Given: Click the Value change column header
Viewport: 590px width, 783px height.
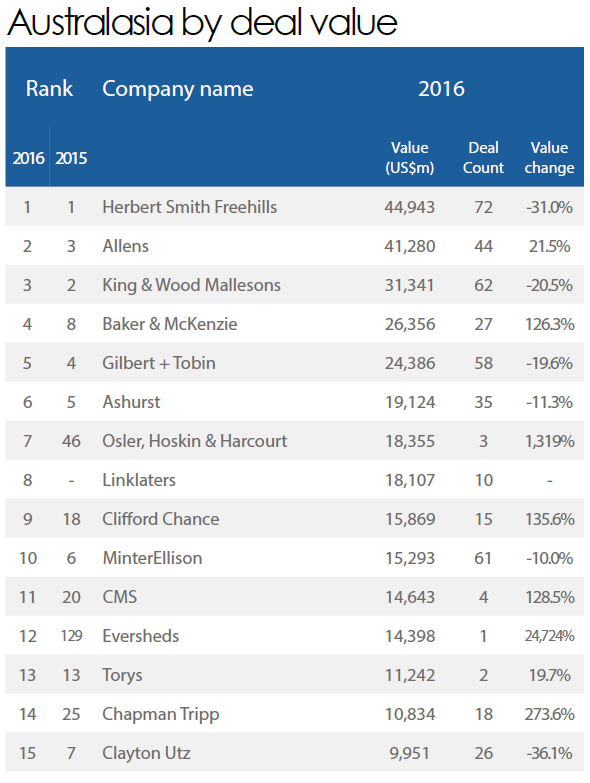Looking at the screenshot, I should coord(549,158).
